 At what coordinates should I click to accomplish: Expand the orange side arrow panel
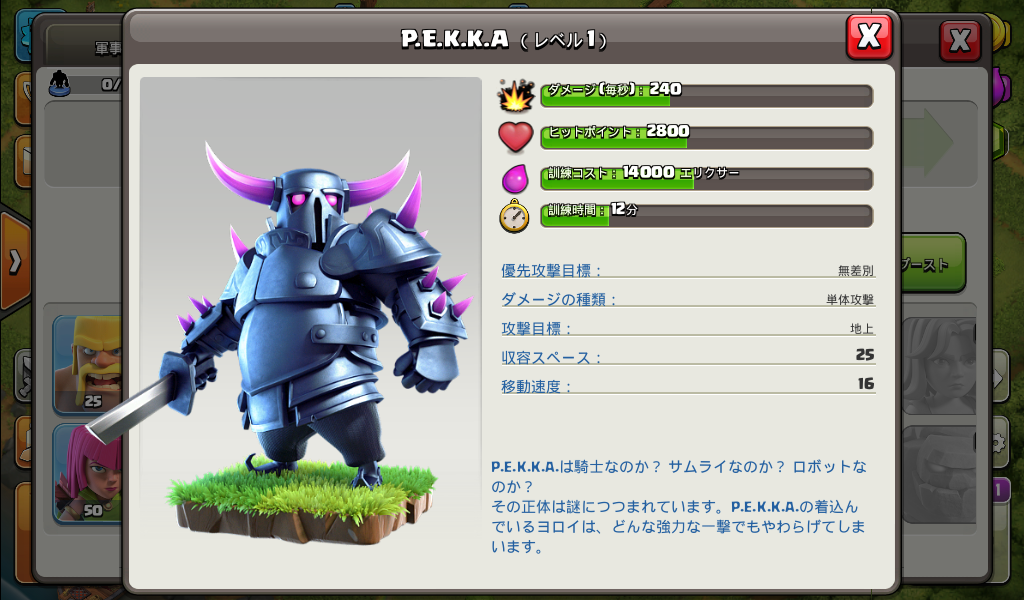pos(14,261)
